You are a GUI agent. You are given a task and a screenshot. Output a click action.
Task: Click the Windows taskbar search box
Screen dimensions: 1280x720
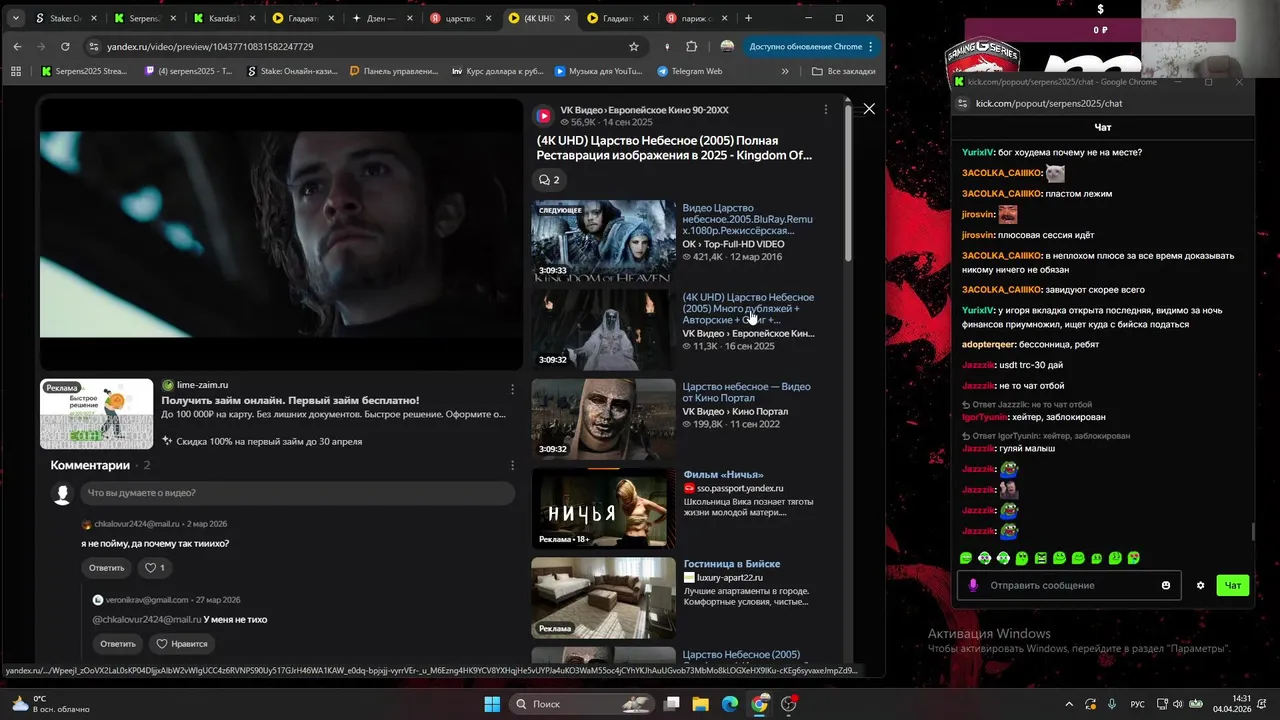click(x=581, y=704)
